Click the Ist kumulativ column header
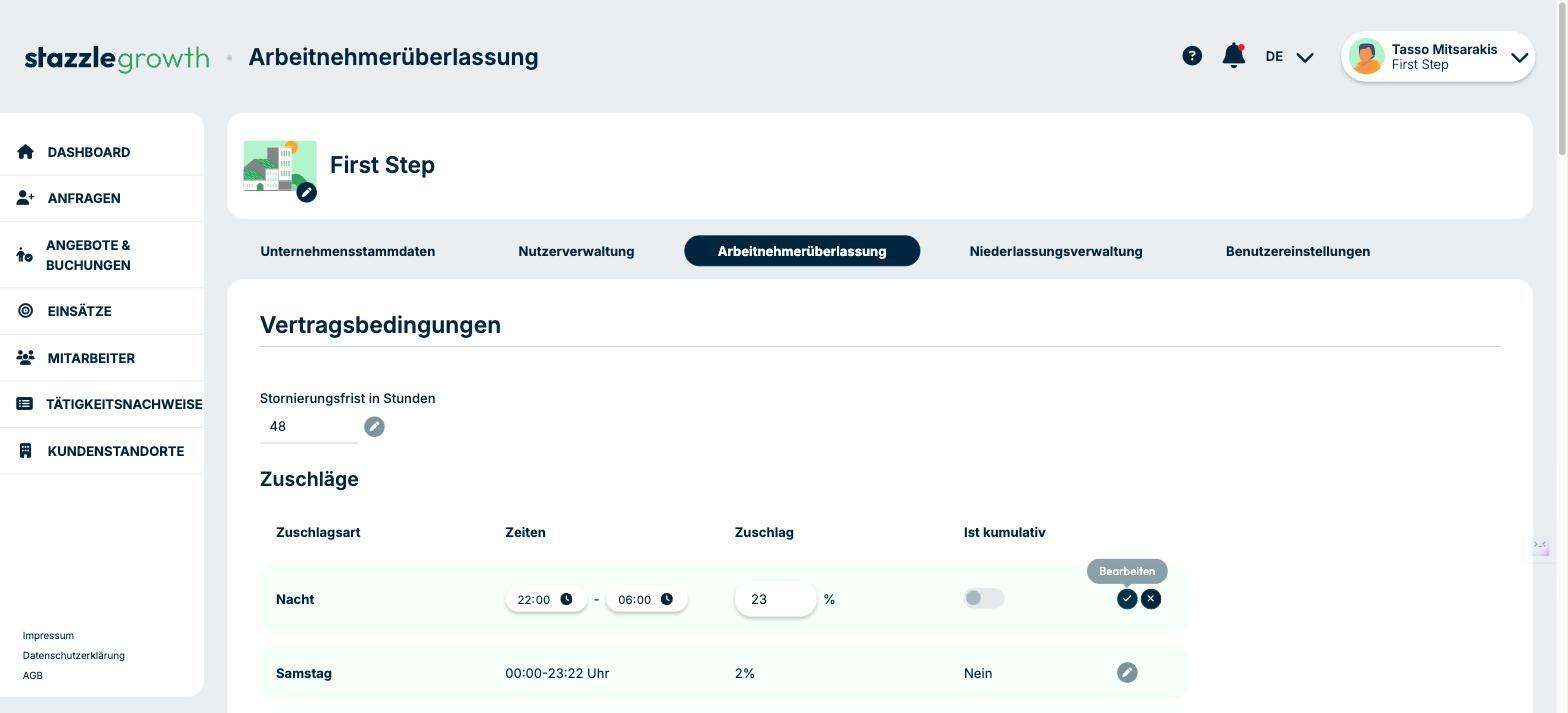The height and width of the screenshot is (713, 1568). click(x=1005, y=532)
